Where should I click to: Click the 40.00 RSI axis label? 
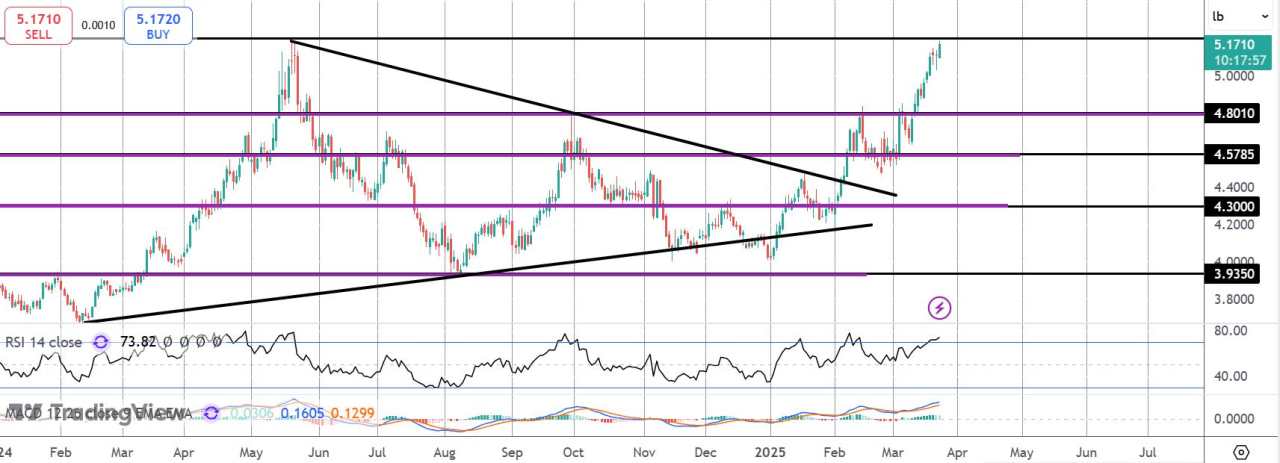coord(1229,377)
